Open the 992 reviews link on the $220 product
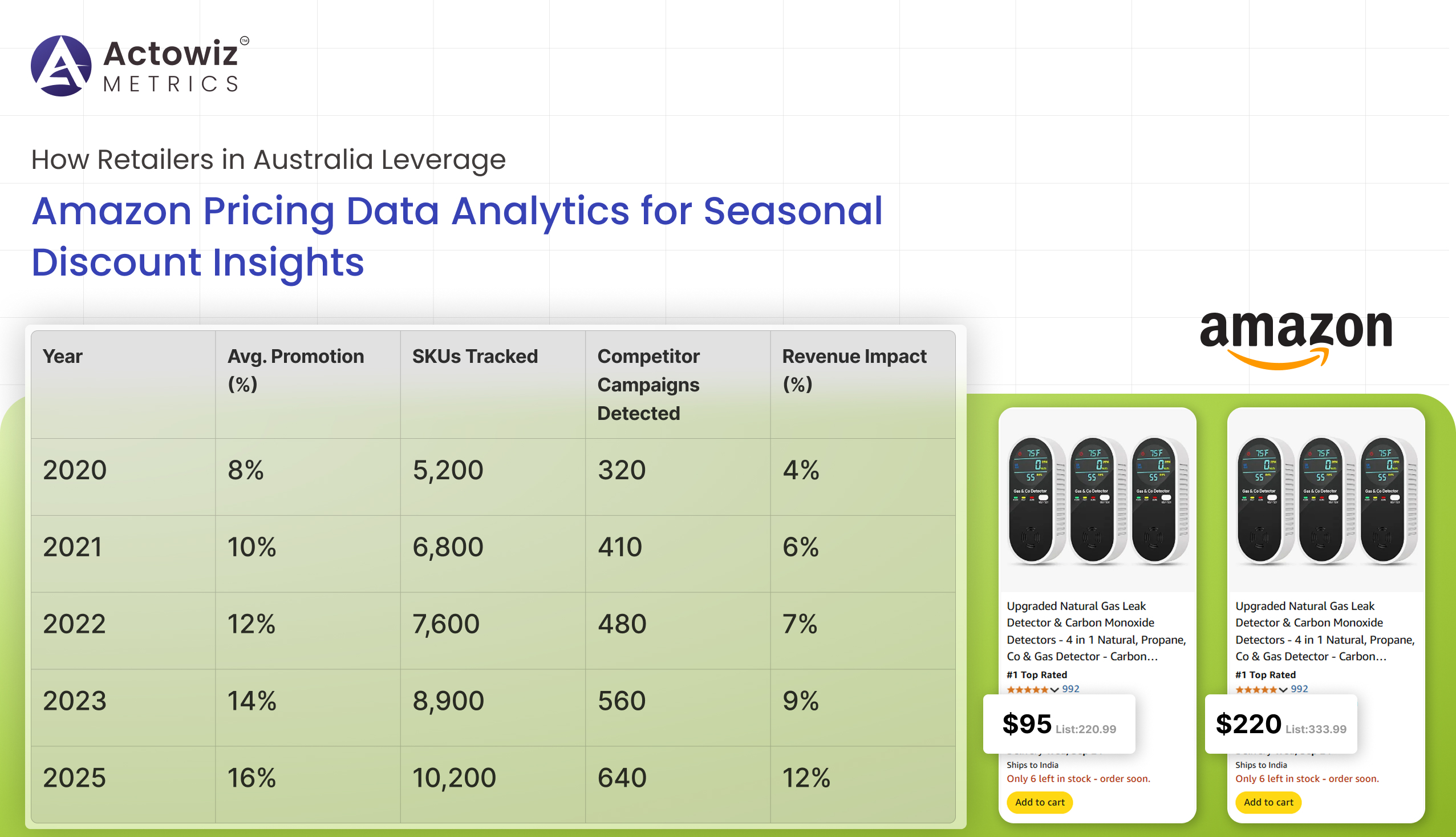 [x=1299, y=689]
